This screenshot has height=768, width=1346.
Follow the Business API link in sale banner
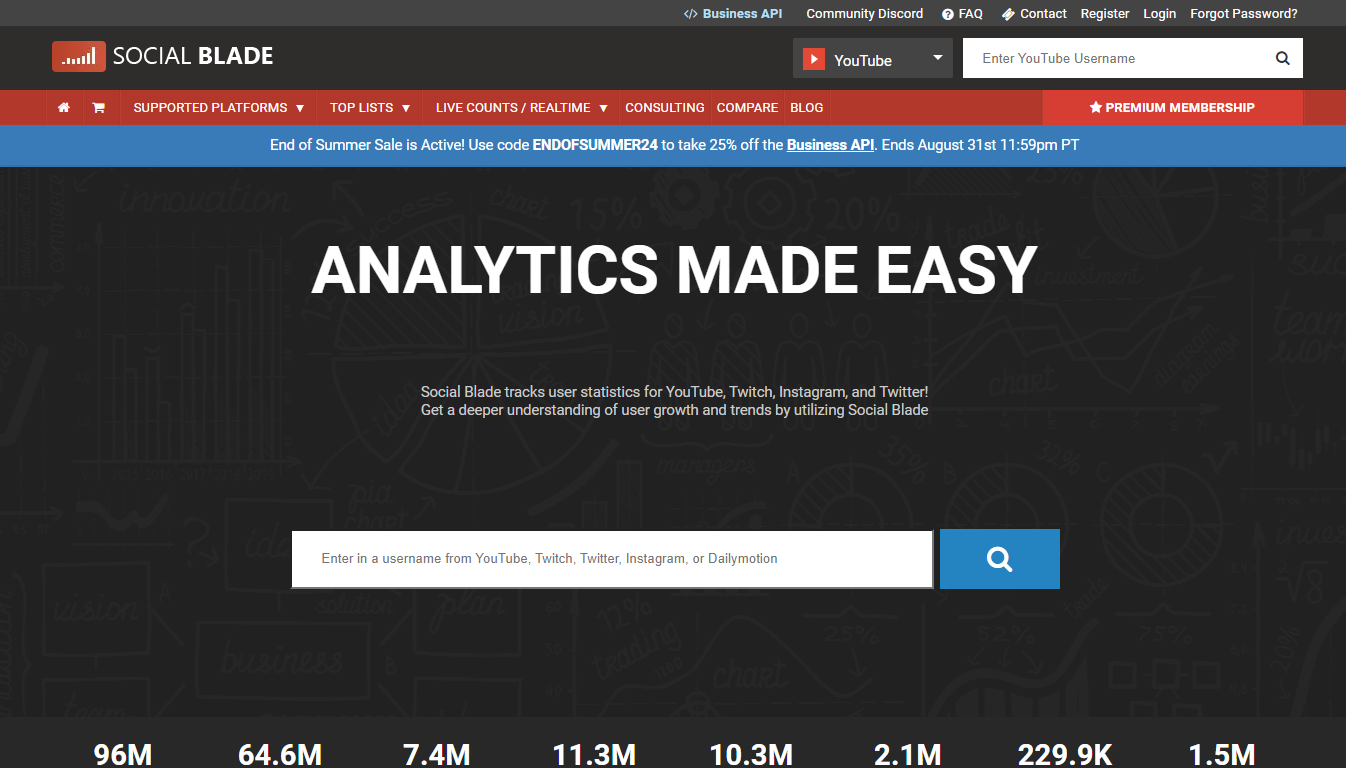831,145
